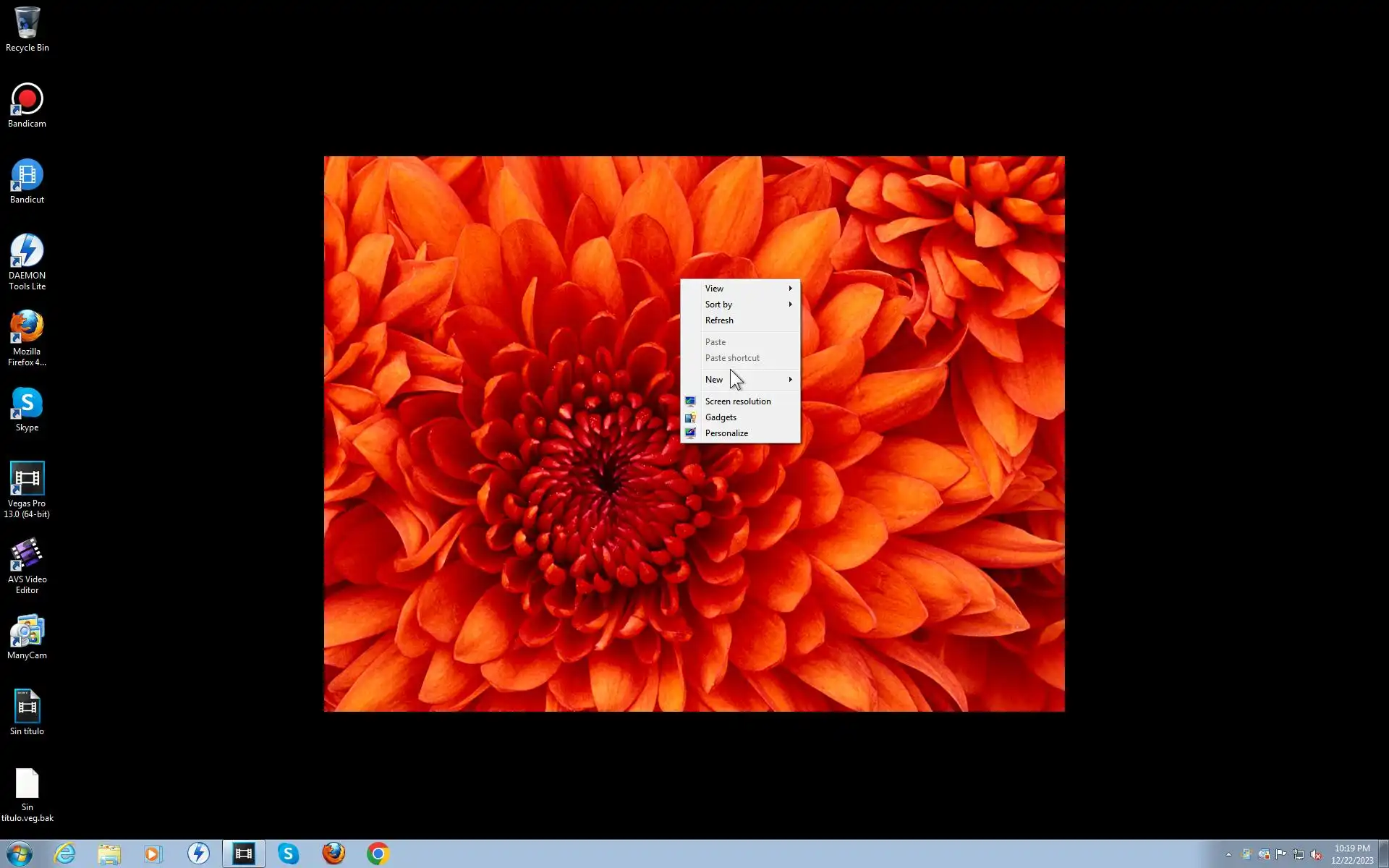Image resolution: width=1389 pixels, height=868 pixels.
Task: Open Screen resolution from context menu
Action: (x=738, y=401)
